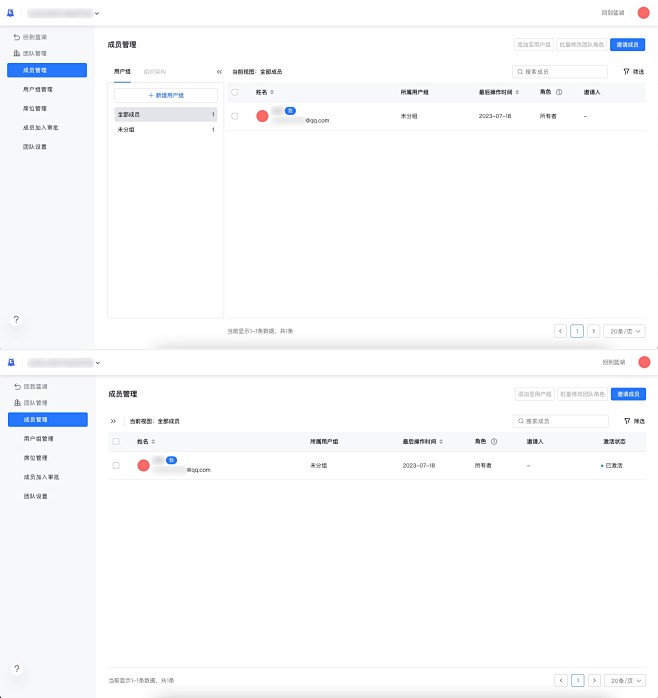This screenshot has height=698, width=658.
Task: Expand the hidden user group panel with »
Action: point(113,421)
